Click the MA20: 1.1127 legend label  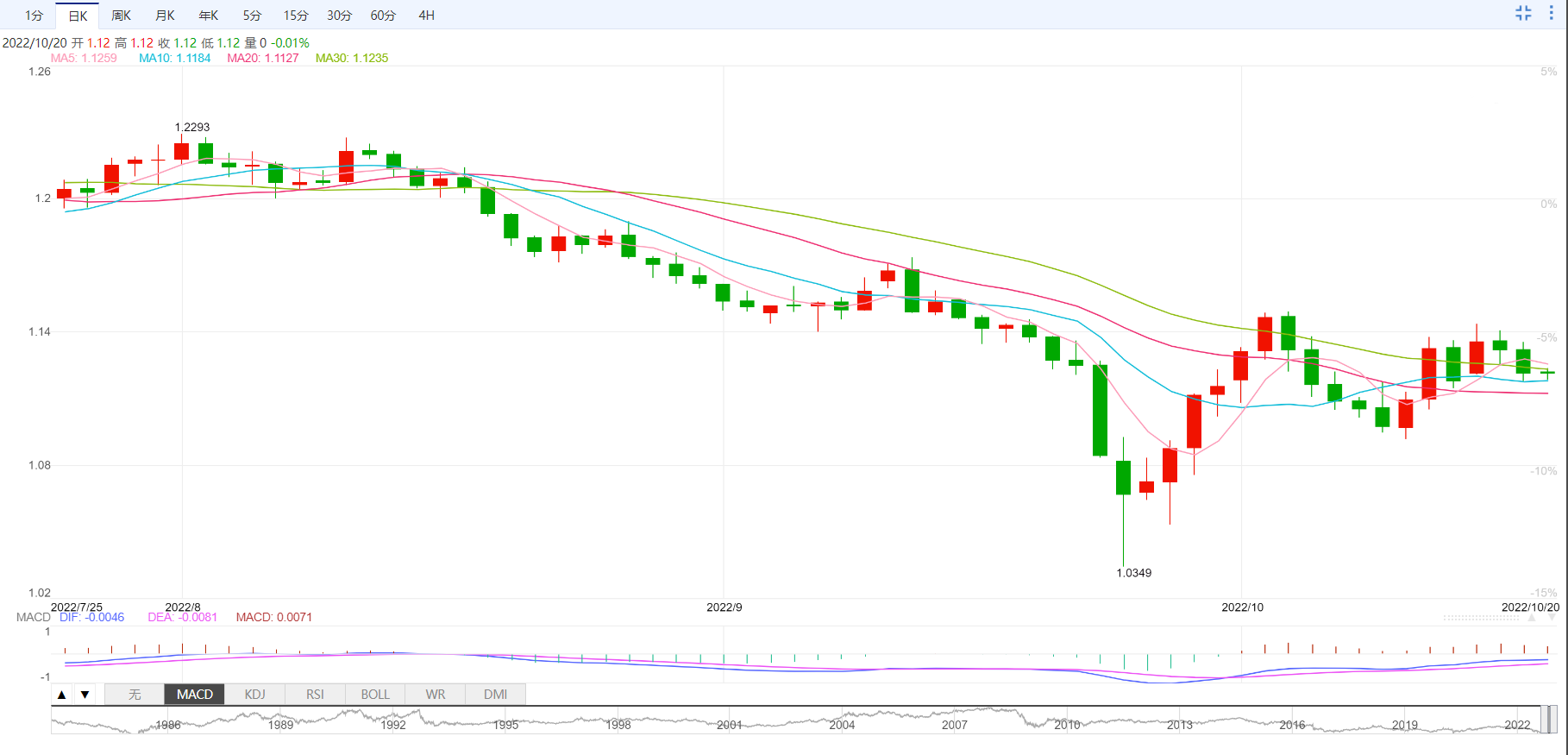point(263,58)
